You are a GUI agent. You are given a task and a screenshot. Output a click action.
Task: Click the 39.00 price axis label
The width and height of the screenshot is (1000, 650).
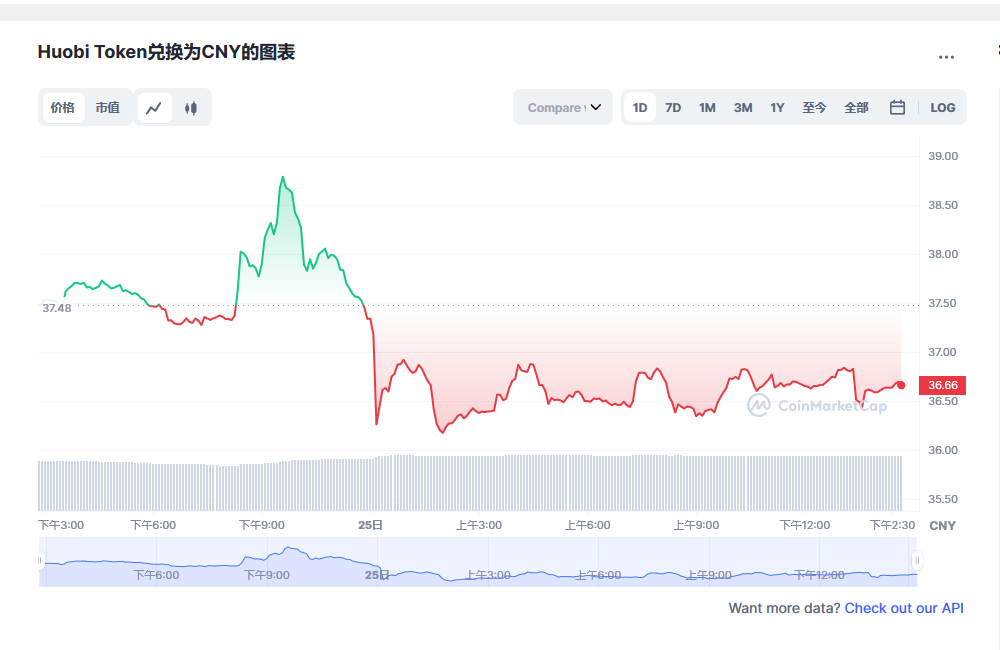pyautogui.click(x=943, y=156)
